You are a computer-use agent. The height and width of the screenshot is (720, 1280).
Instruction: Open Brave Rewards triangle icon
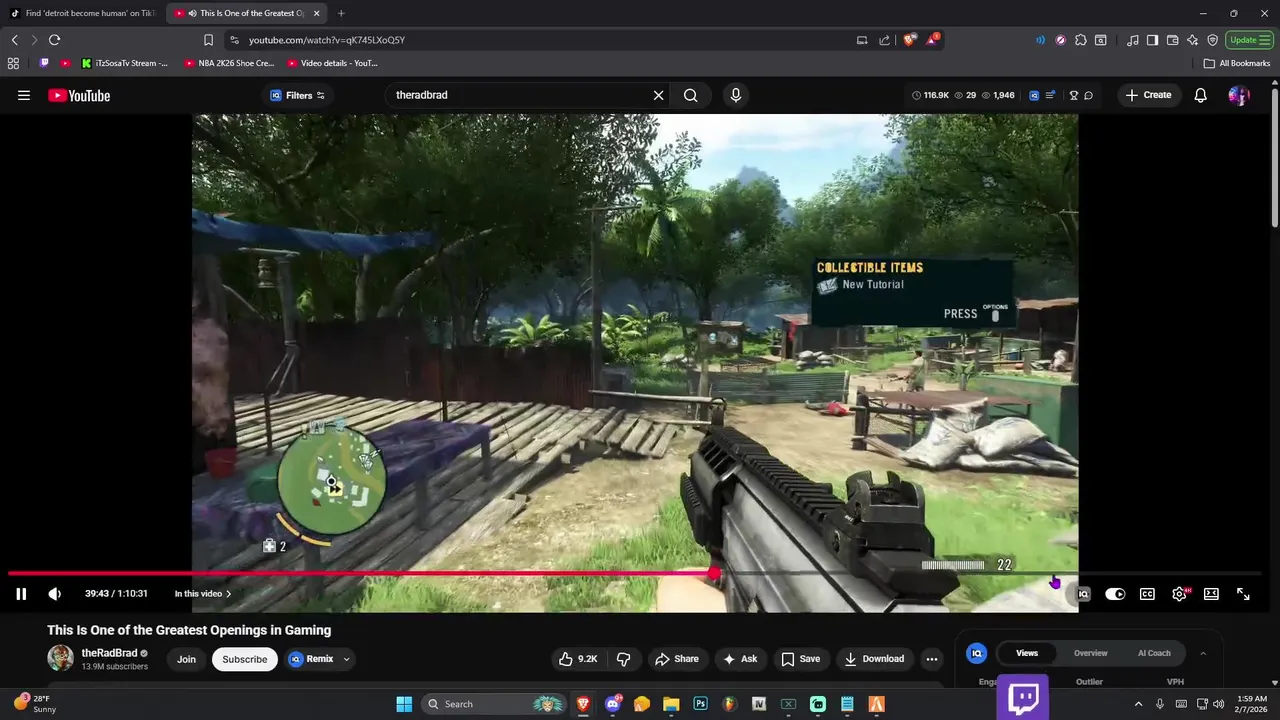click(x=932, y=40)
